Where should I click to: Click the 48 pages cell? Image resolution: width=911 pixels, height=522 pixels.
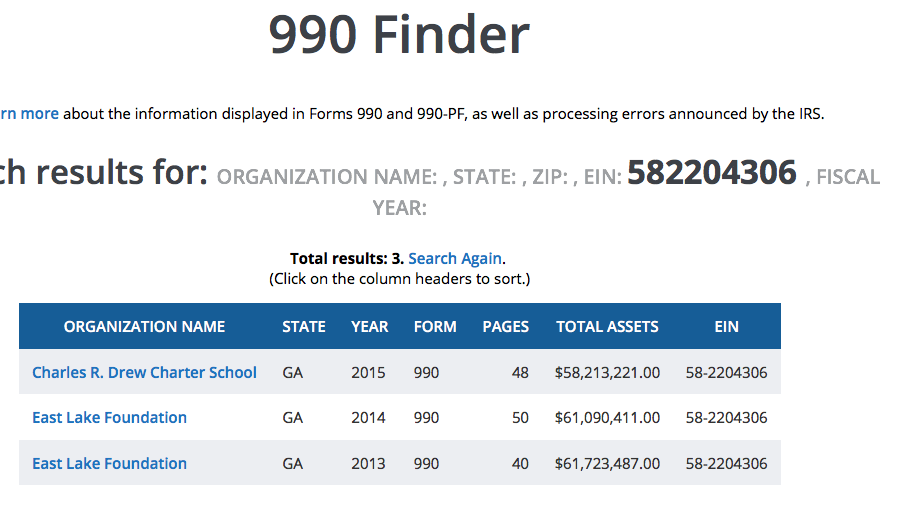pyautogui.click(x=520, y=373)
